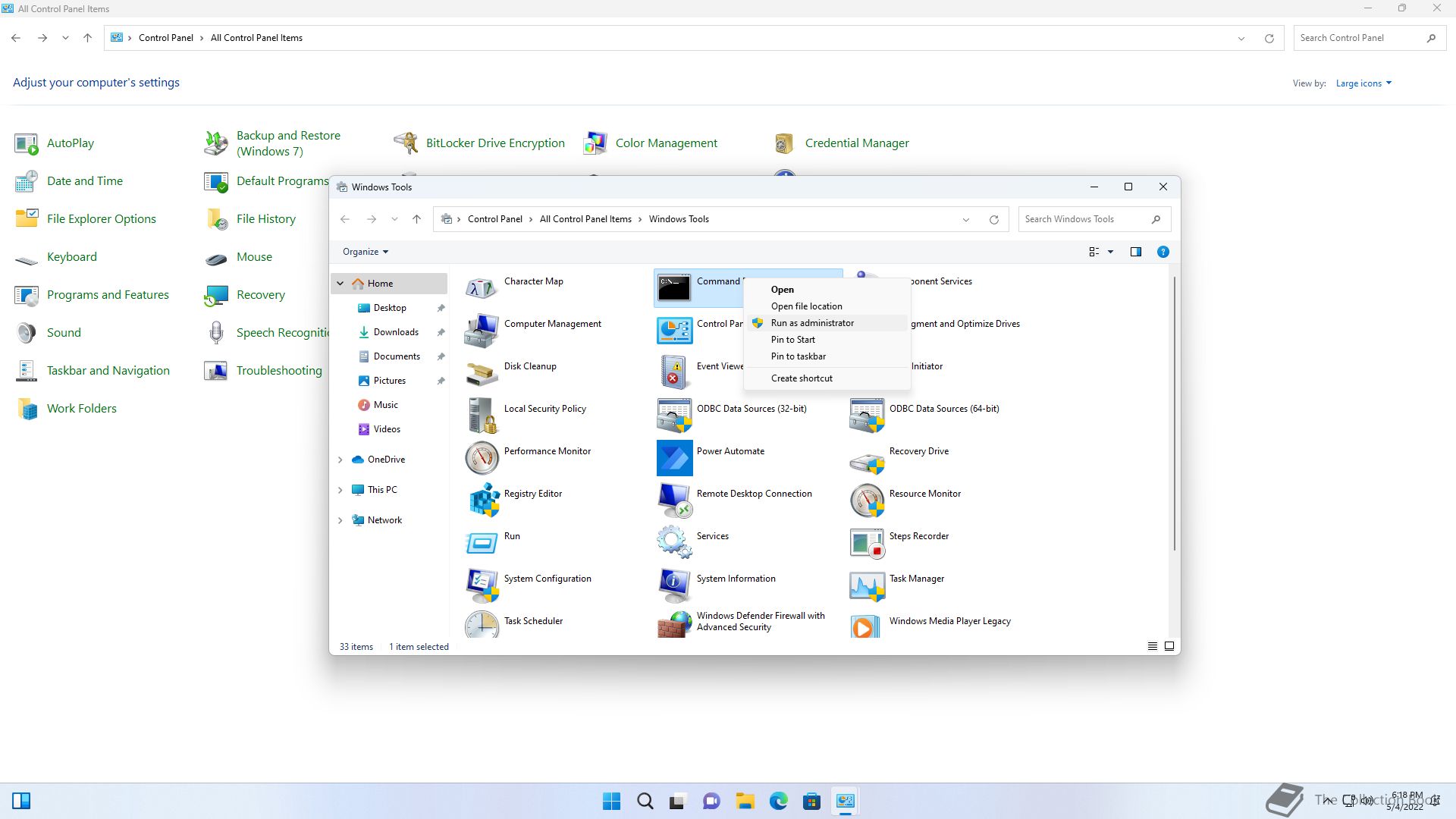Click the Run tool icon
Image resolution: width=1456 pixels, height=819 pixels.
pyautogui.click(x=482, y=542)
